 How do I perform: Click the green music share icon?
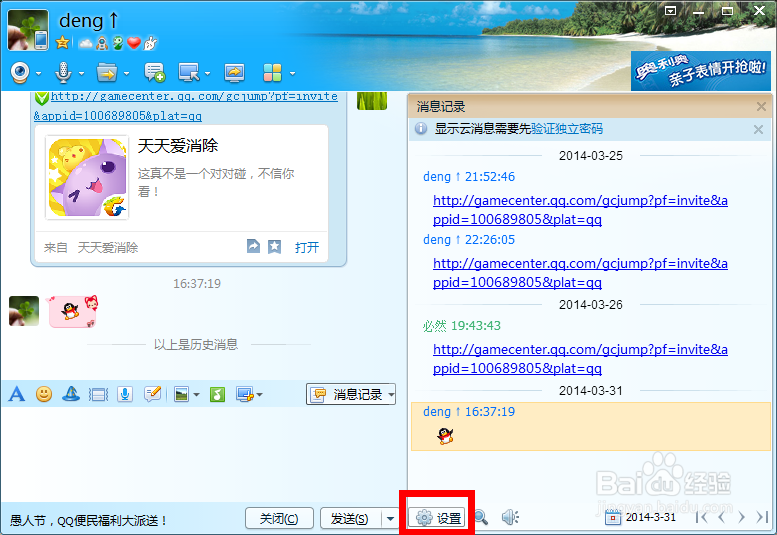(218, 394)
